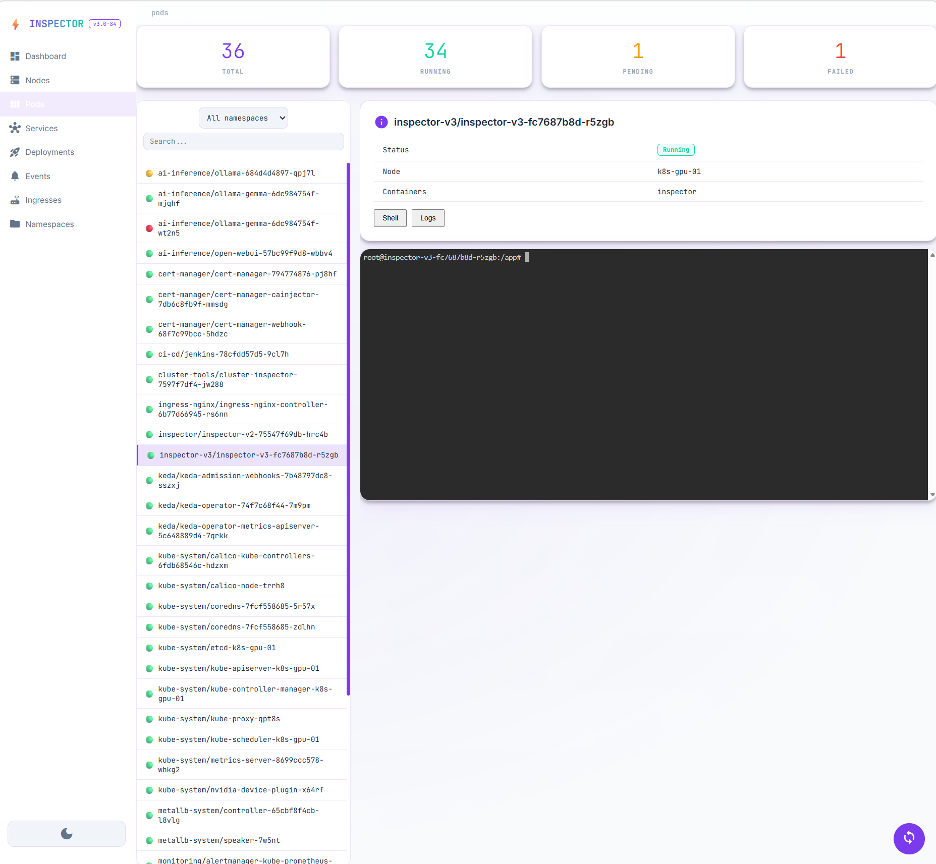Screen dimensions: 936x864
Task: Focus the pod Search field
Action: coord(244,142)
